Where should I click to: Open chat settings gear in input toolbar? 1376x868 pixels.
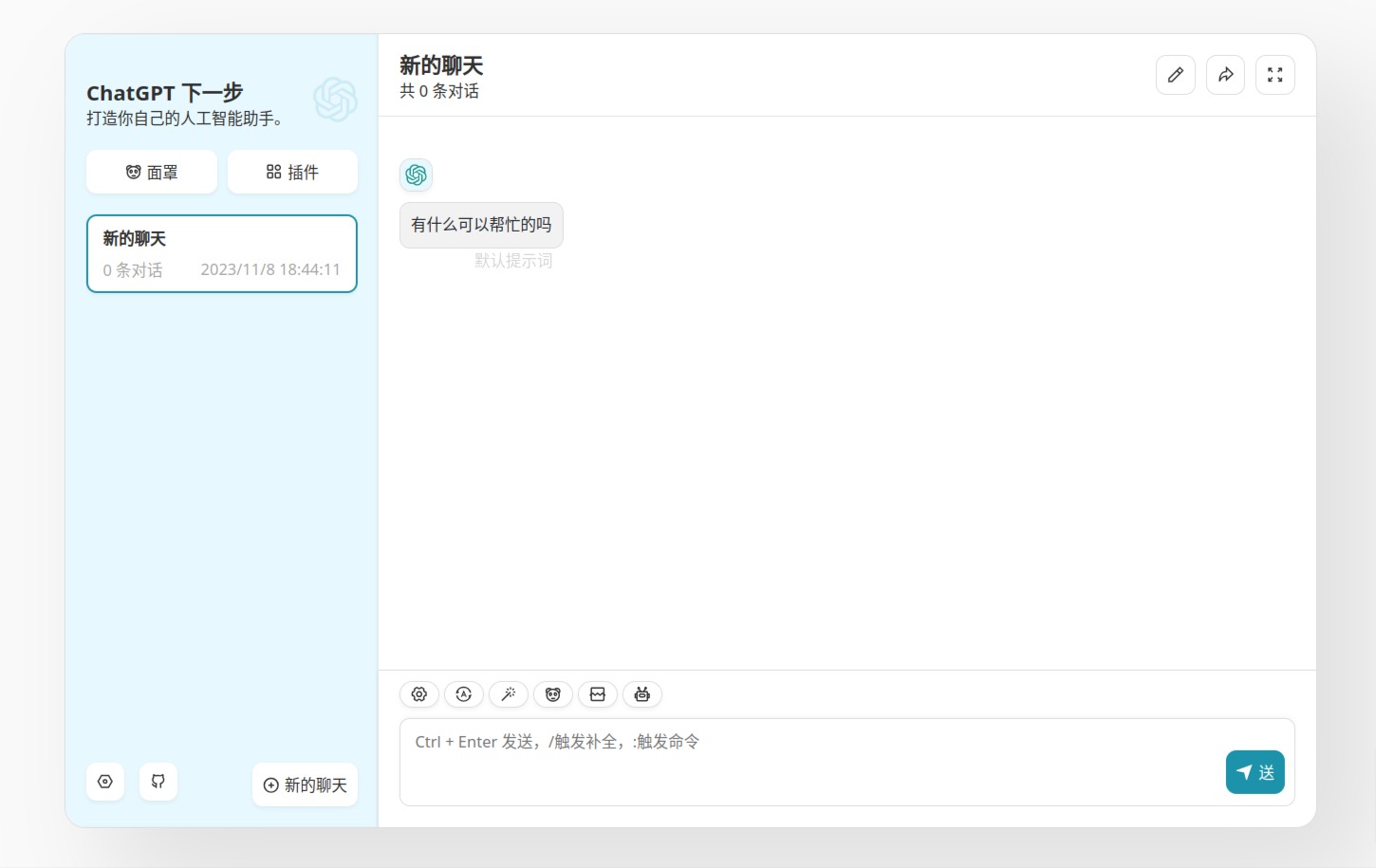(419, 694)
